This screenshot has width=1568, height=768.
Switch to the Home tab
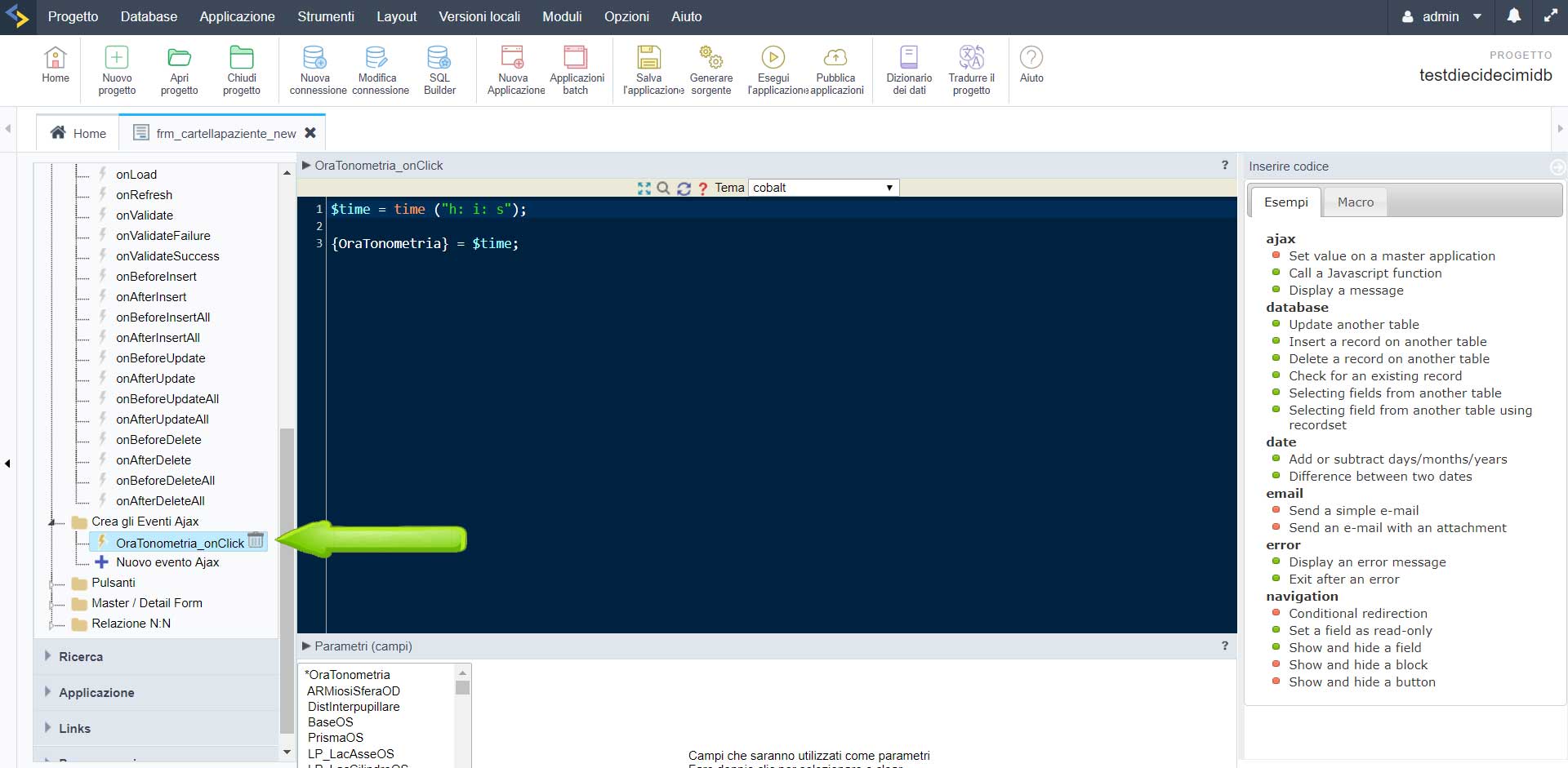[x=78, y=133]
